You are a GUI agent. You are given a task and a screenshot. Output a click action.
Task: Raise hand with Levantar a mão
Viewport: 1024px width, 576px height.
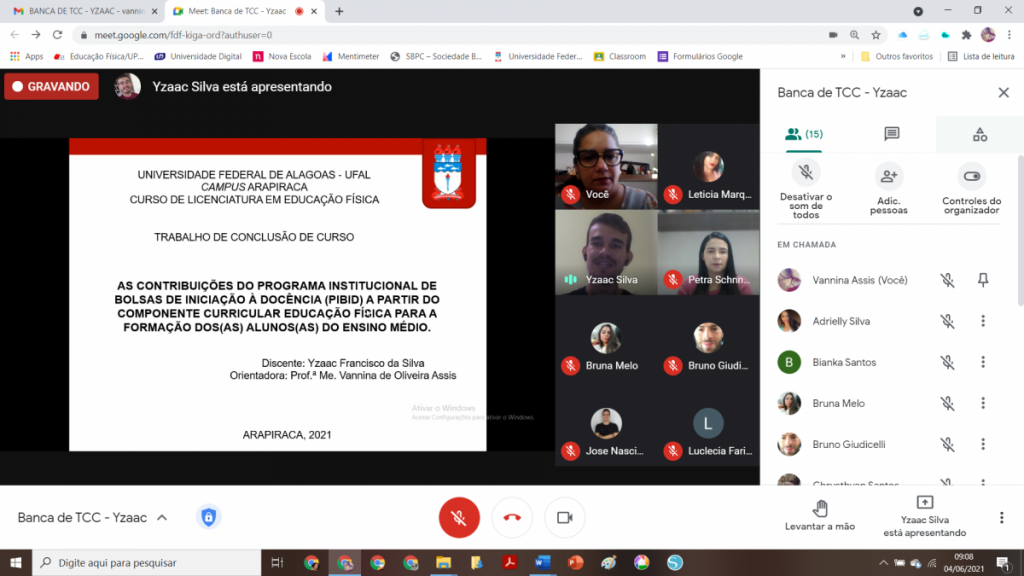(x=820, y=508)
